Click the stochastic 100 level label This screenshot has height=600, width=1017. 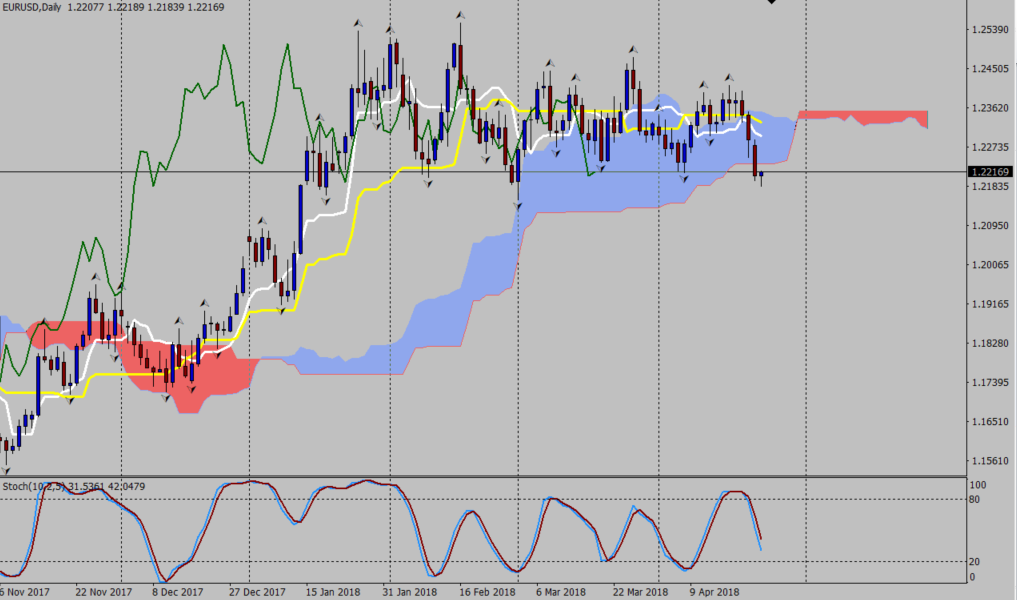click(x=977, y=485)
